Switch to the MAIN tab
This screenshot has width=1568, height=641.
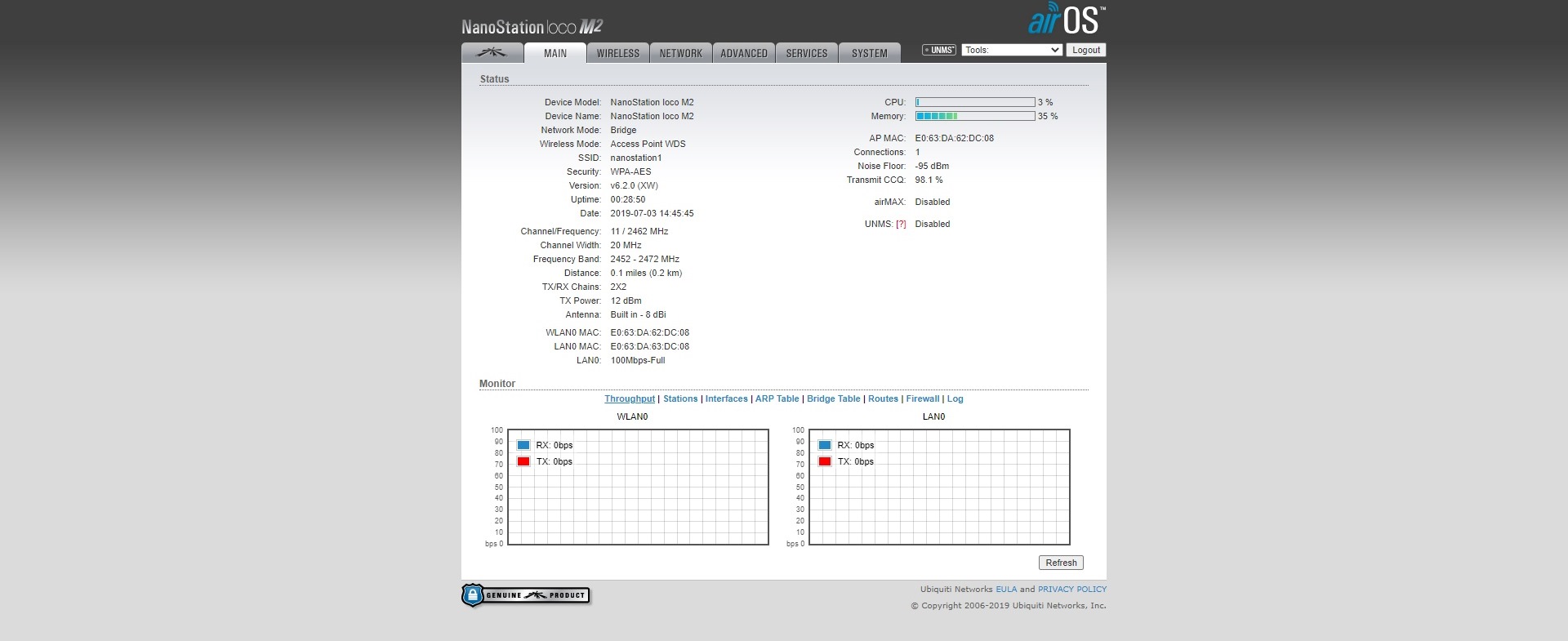pos(555,53)
